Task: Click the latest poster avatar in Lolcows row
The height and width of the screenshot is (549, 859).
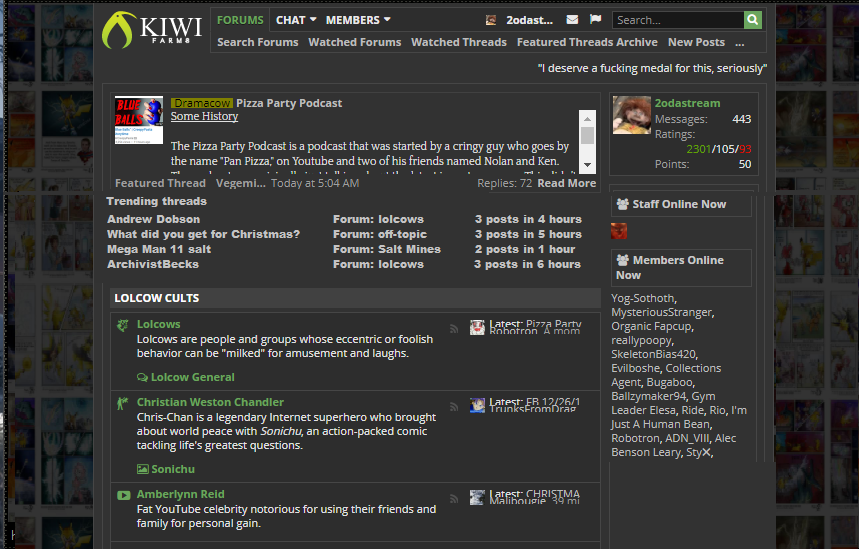Action: (x=477, y=327)
